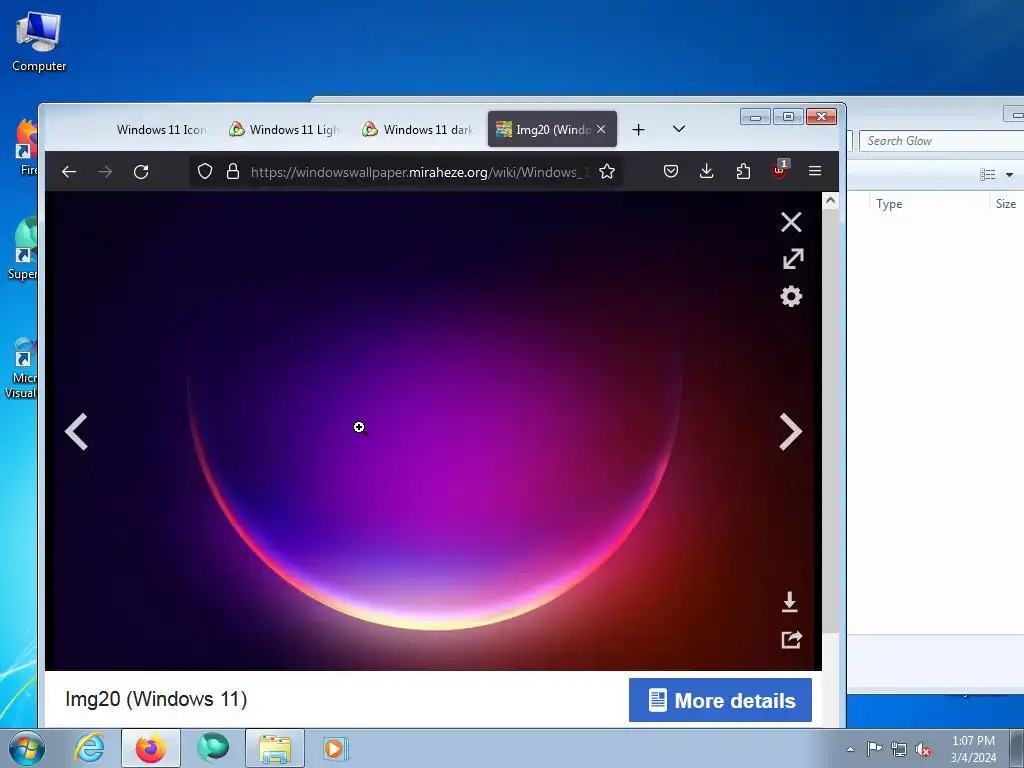Reload the current page
1024x768 pixels.
141,172
